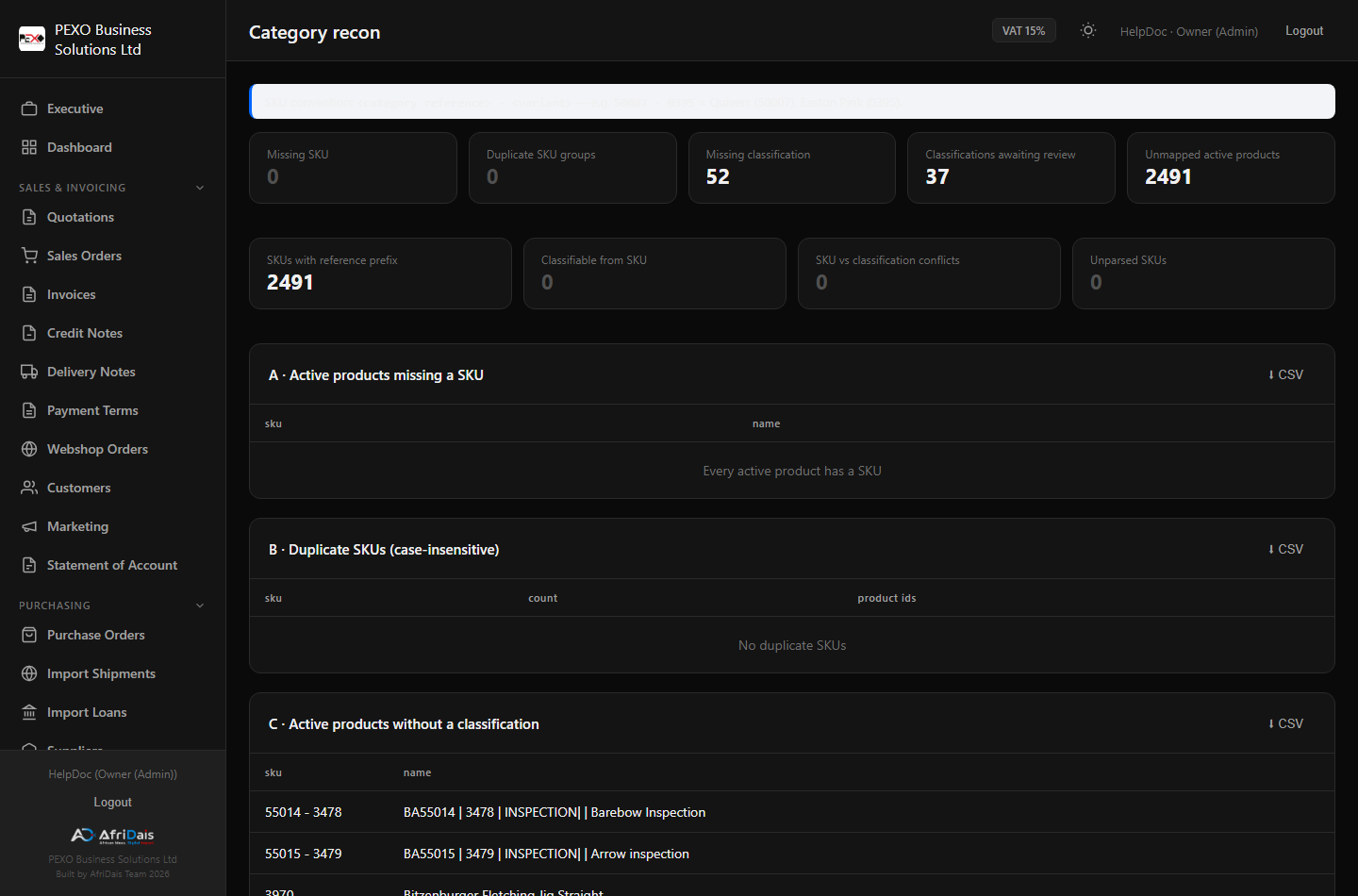Click the Import Shipments globe icon
The height and width of the screenshot is (896, 1358).
coord(29,673)
